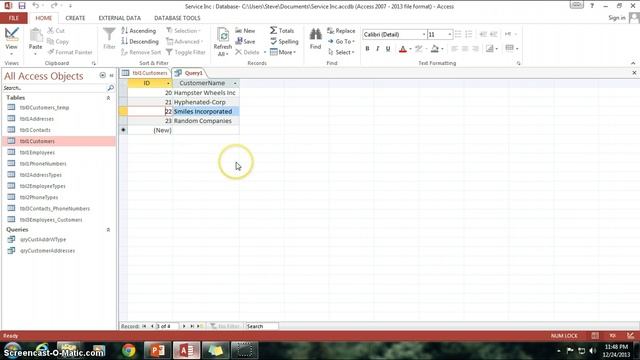The width and height of the screenshot is (640, 360).
Task: Click the Paste icon
Action: click(36, 36)
